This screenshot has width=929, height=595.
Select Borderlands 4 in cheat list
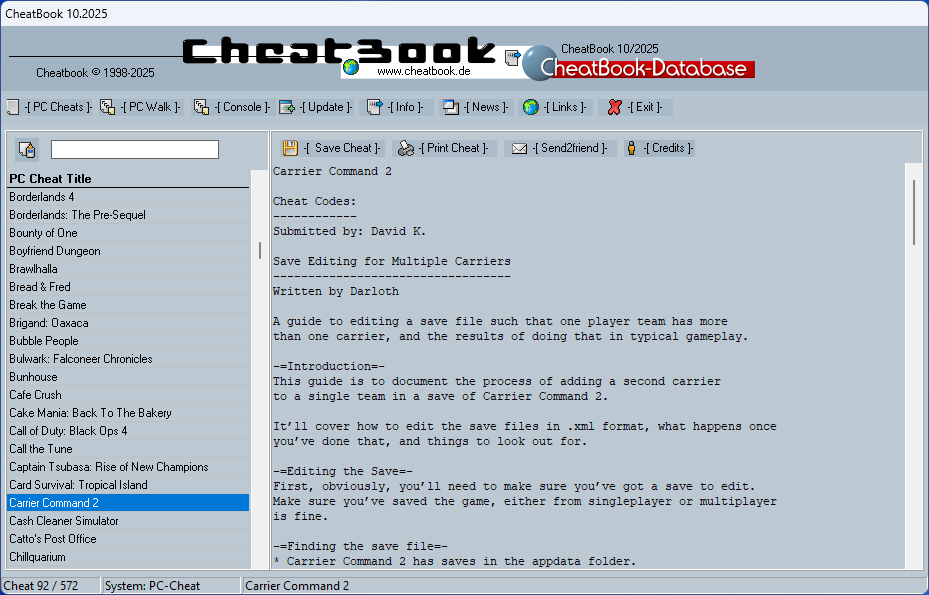(42, 197)
